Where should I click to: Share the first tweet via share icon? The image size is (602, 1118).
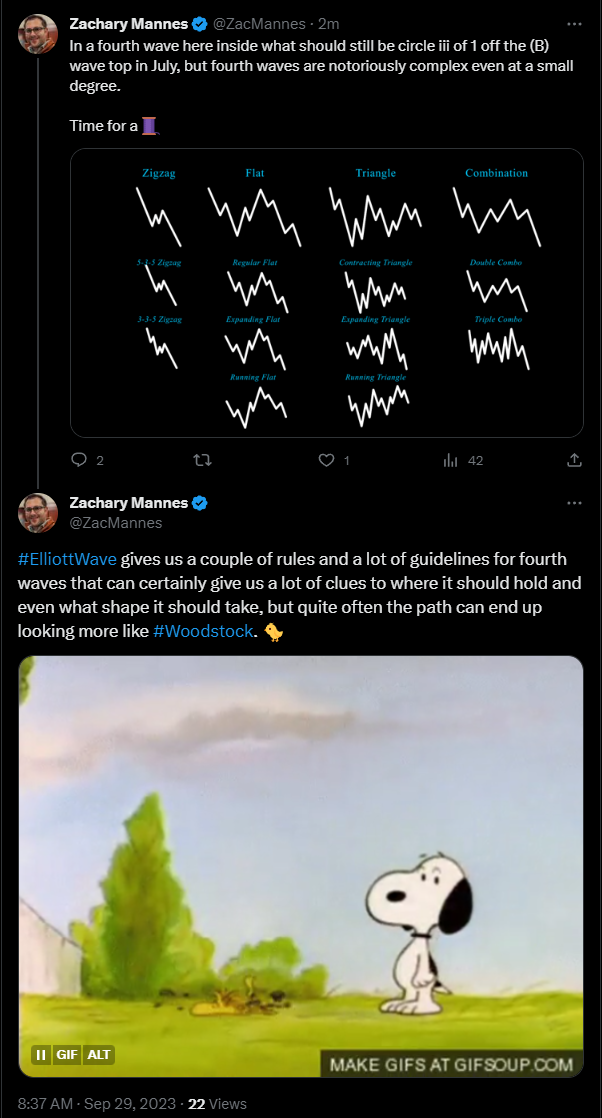click(x=574, y=460)
